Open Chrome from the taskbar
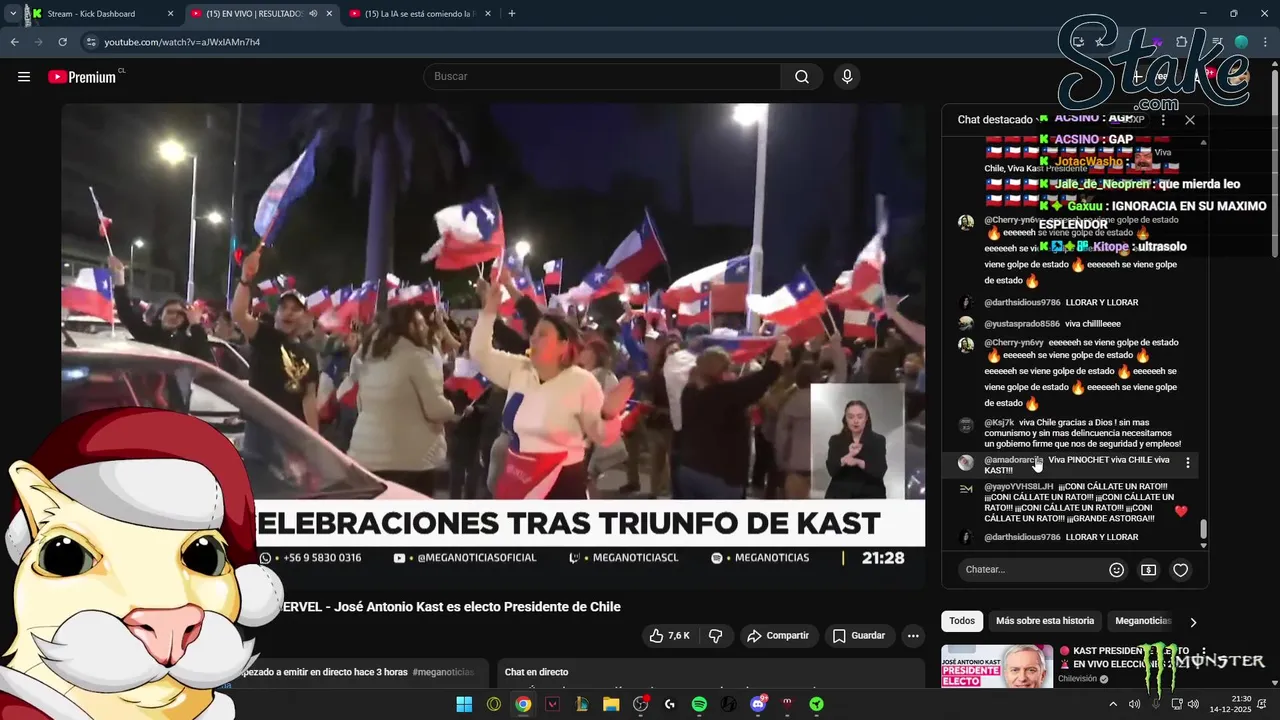The image size is (1280, 720). (523, 704)
